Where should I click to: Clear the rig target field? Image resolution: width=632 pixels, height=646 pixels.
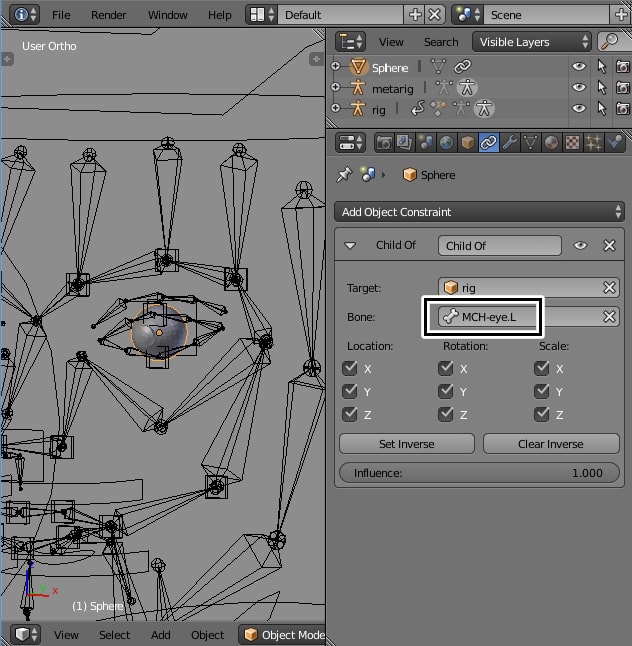click(609, 287)
